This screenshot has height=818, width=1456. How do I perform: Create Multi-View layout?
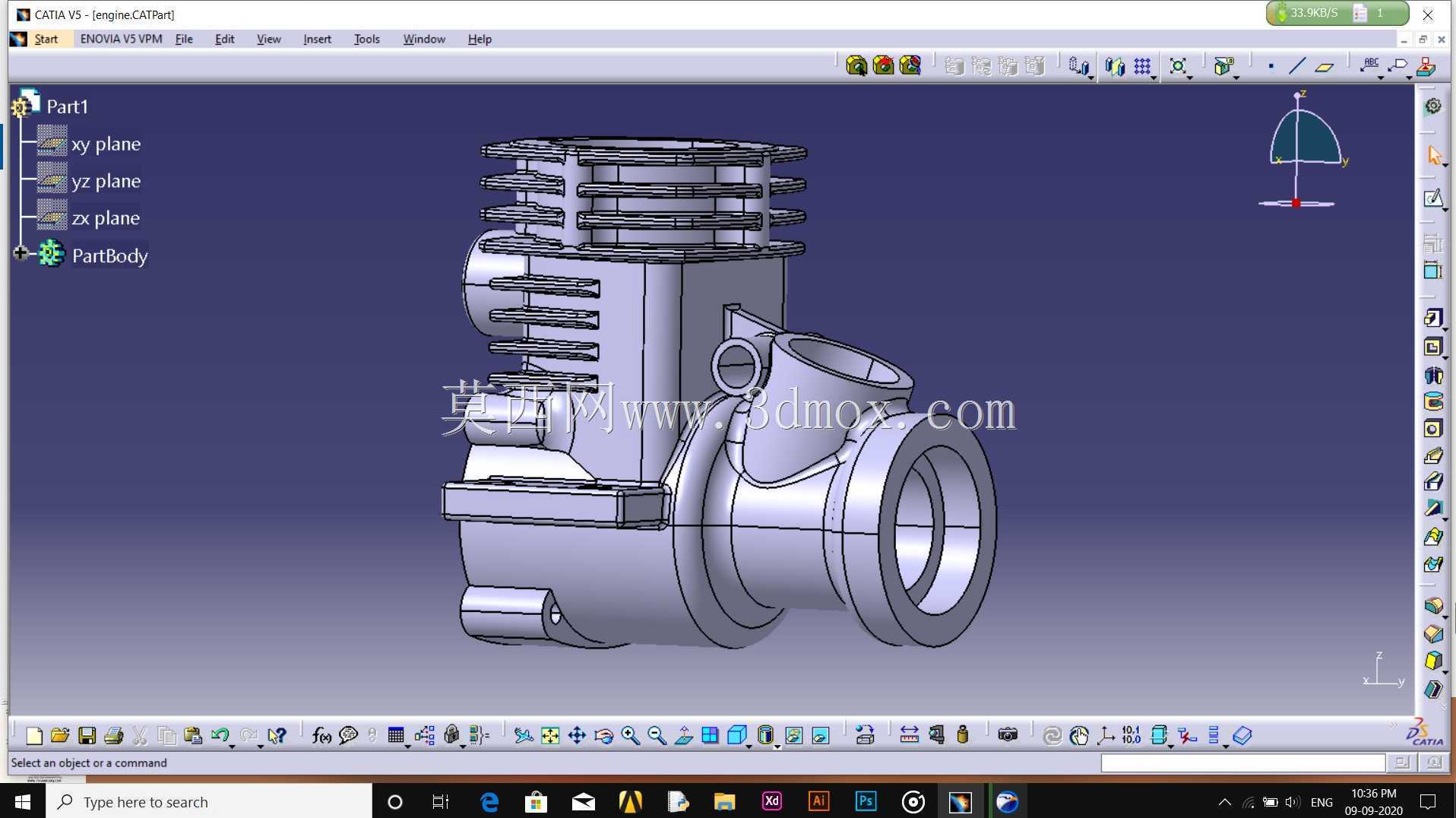(x=710, y=735)
